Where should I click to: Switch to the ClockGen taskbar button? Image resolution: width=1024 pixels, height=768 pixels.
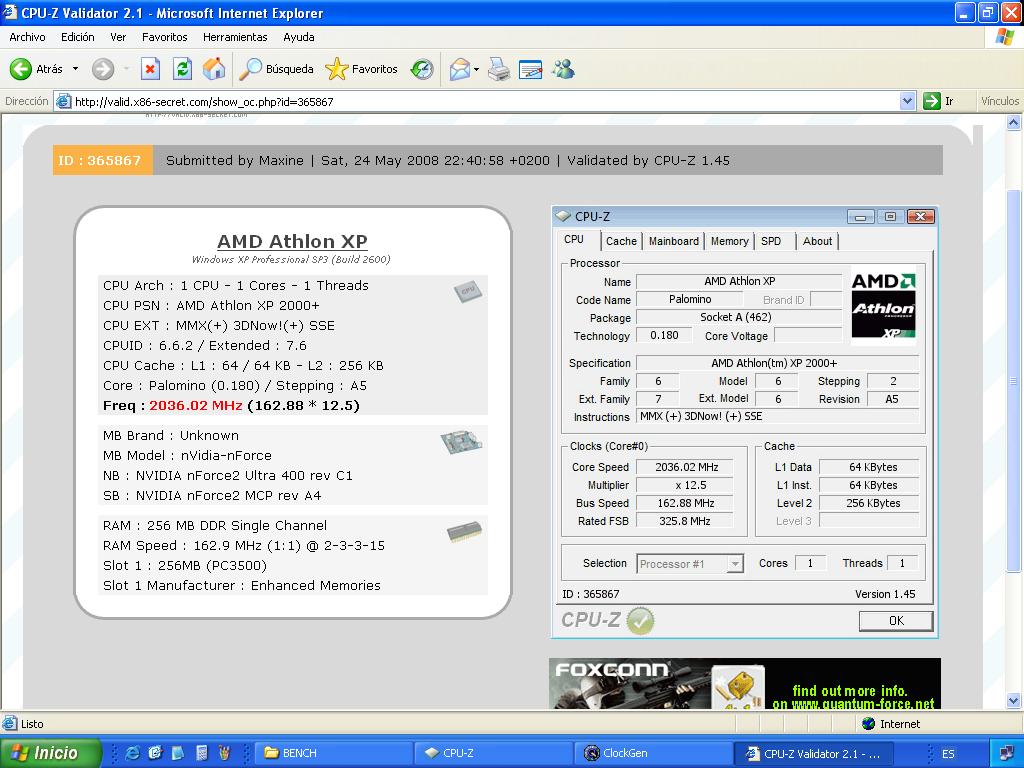[x=653, y=753]
